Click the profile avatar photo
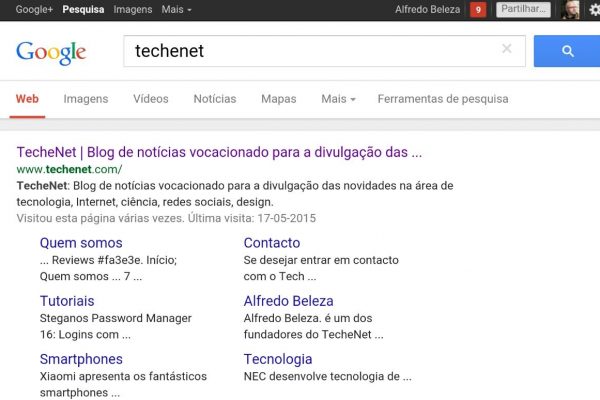 click(x=569, y=10)
